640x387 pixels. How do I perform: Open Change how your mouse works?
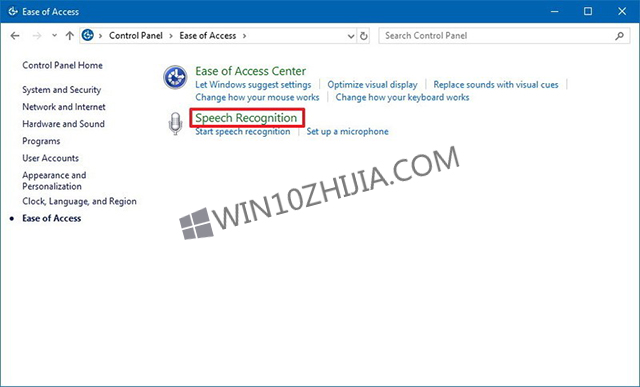click(257, 98)
